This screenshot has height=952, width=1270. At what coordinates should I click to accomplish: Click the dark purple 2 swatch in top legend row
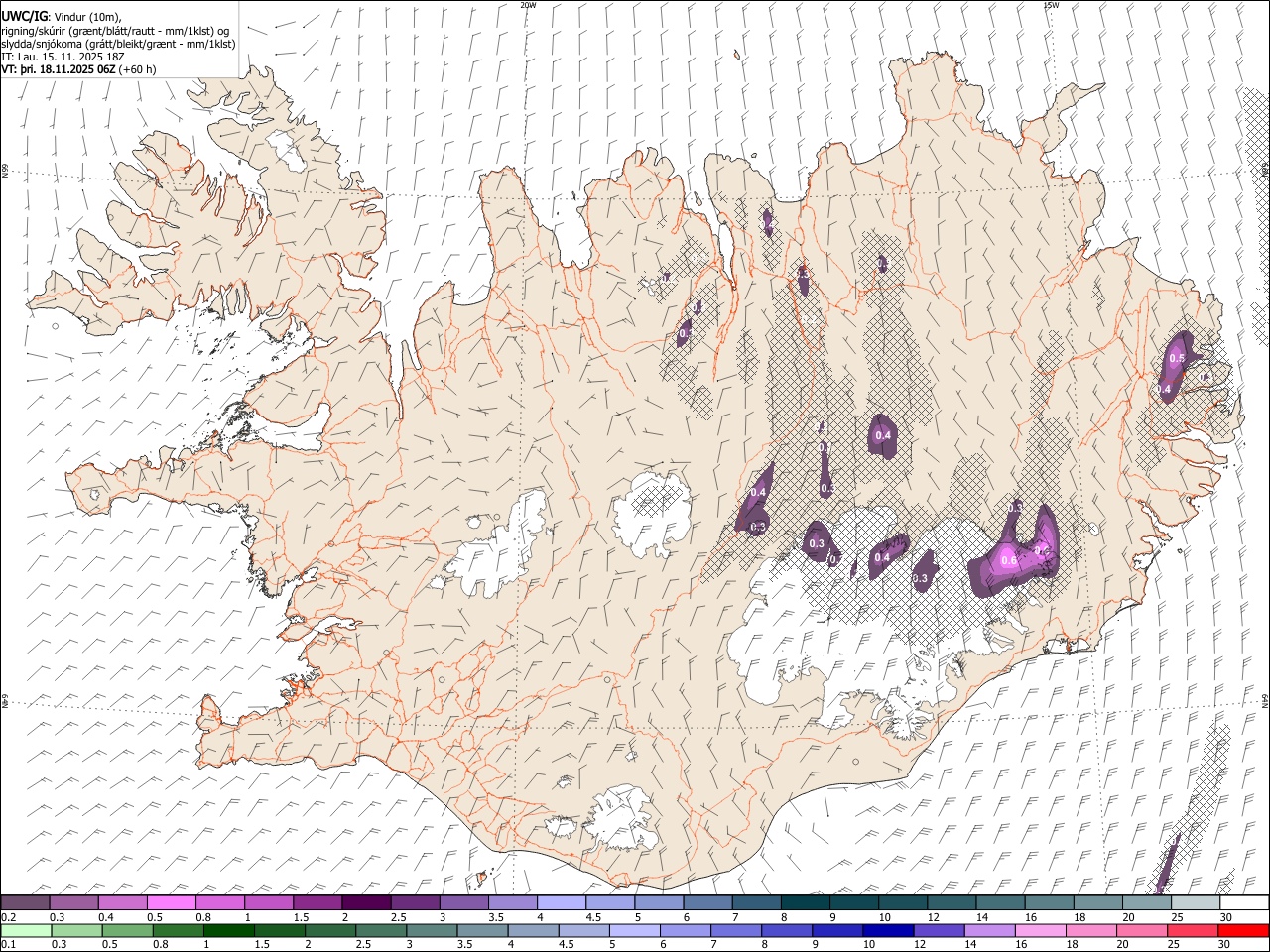click(366, 903)
